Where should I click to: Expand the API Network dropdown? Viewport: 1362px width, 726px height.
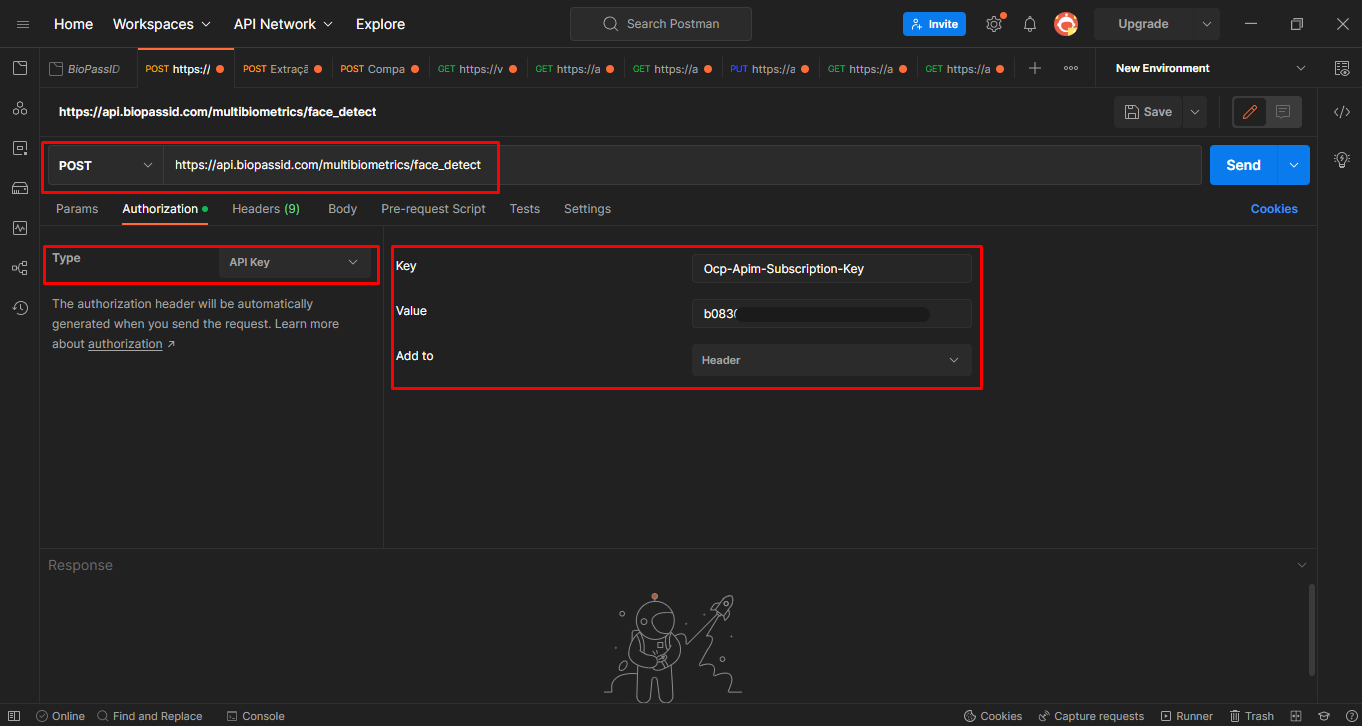[283, 24]
